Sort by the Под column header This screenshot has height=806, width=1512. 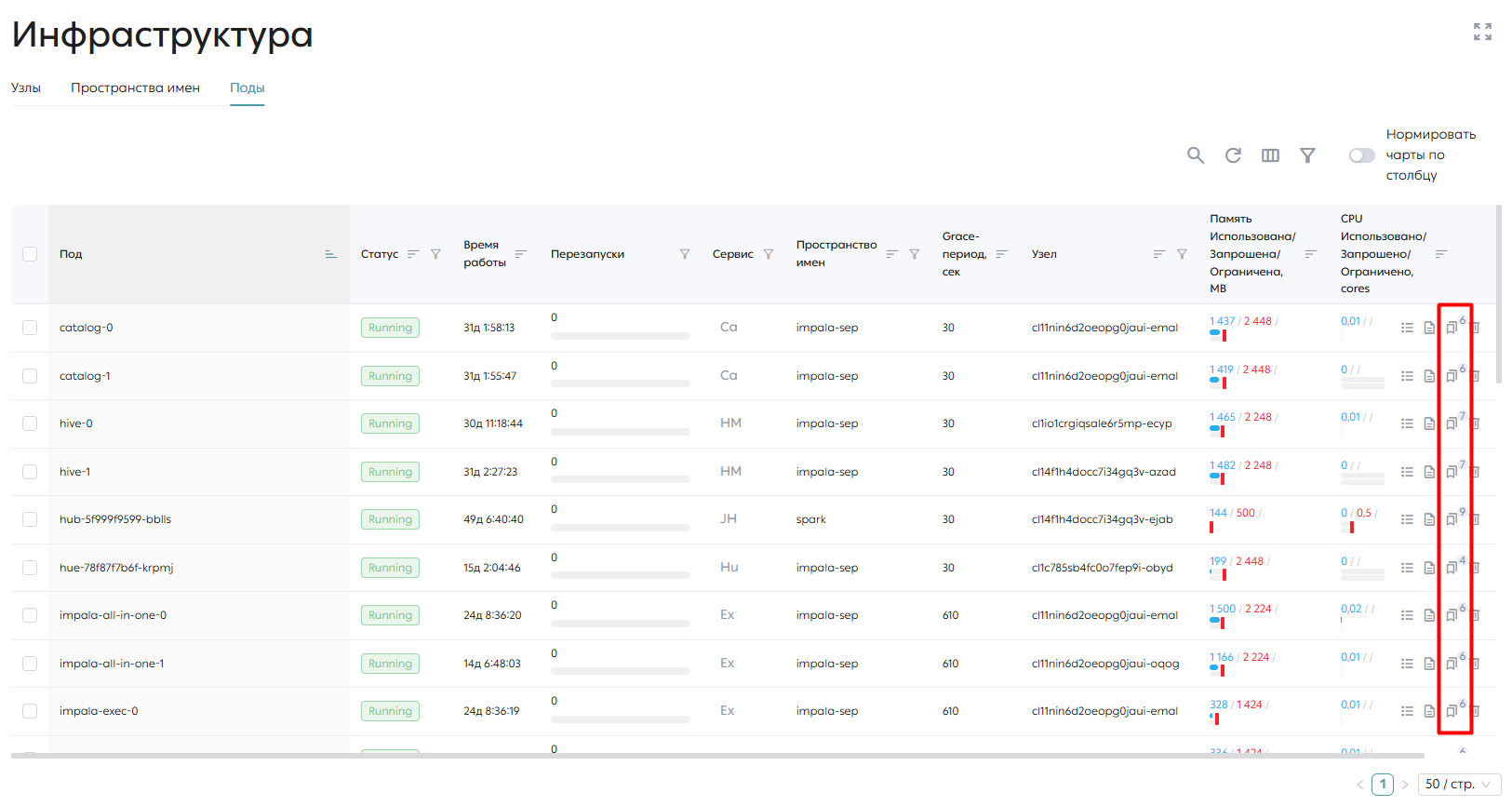coord(71,254)
